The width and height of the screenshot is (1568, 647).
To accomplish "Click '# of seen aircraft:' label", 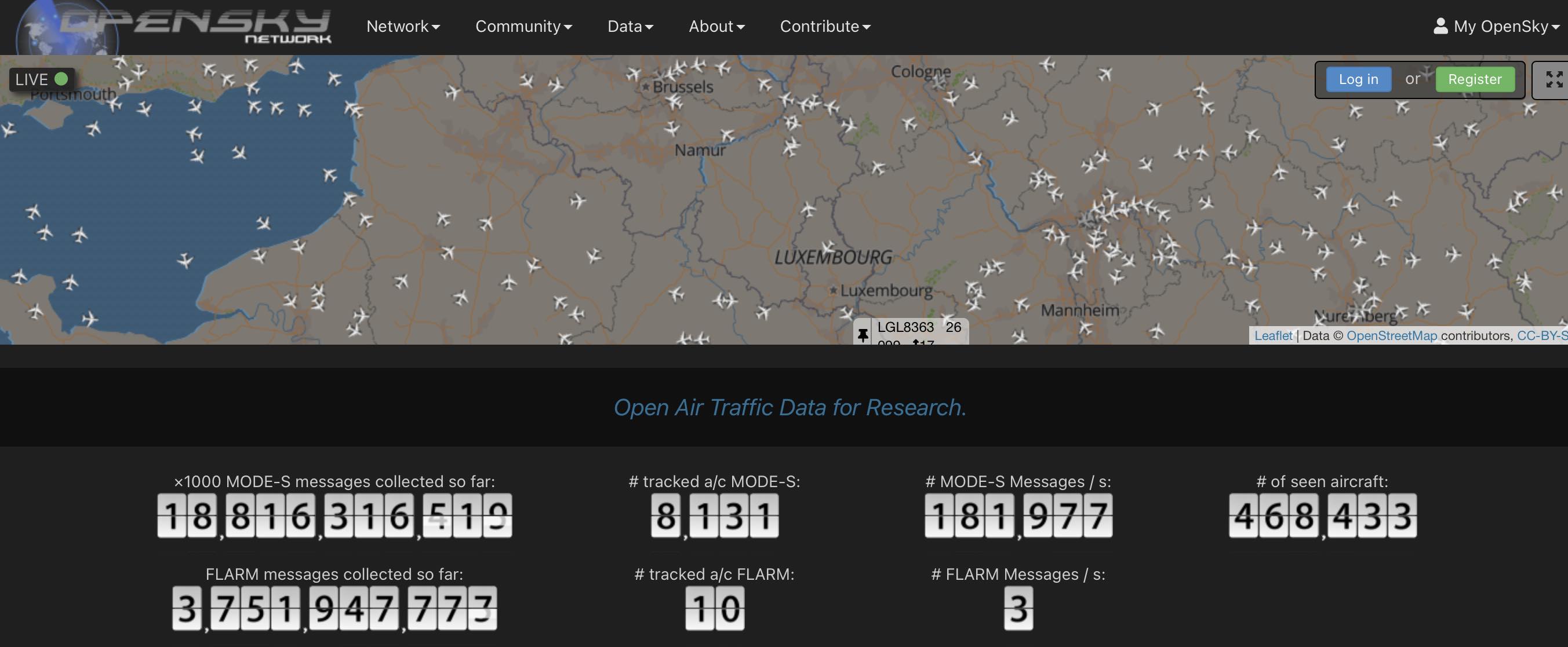I will tap(1322, 481).
